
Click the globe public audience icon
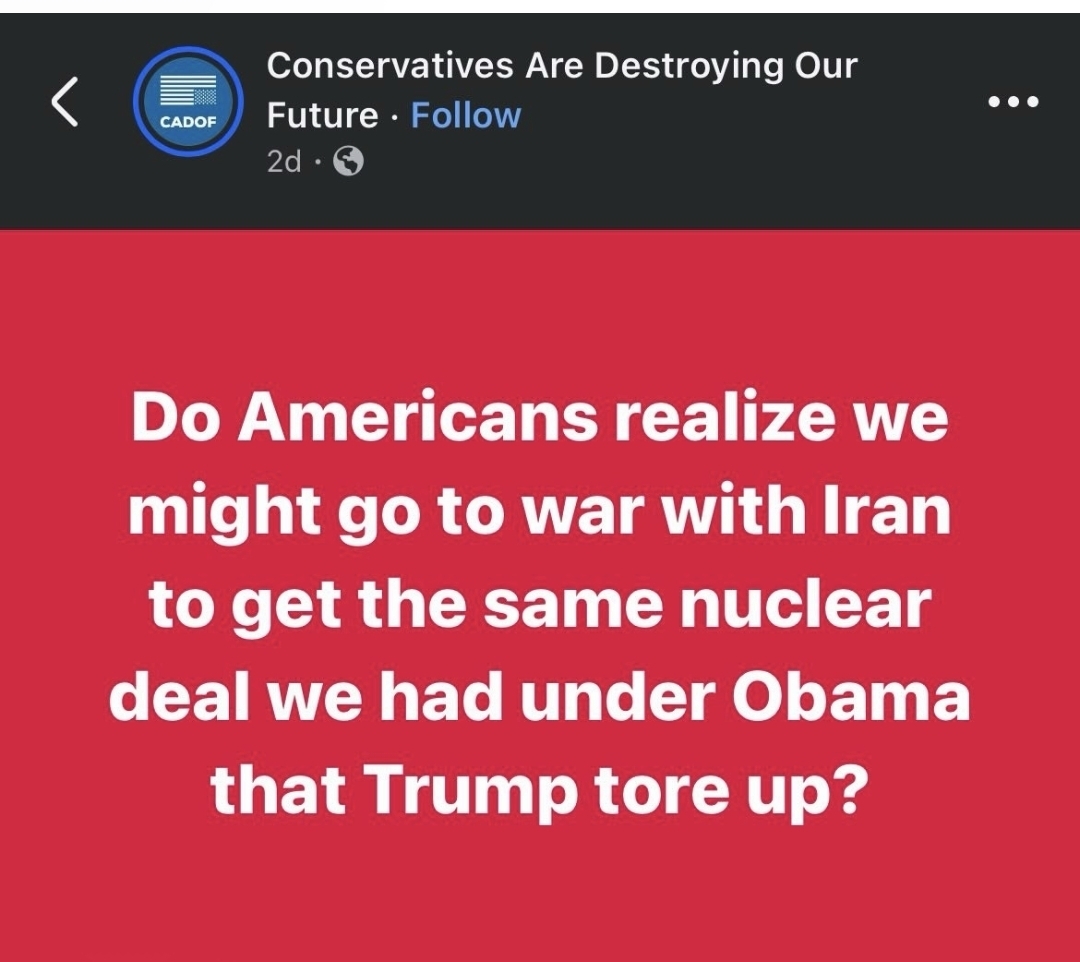click(349, 161)
